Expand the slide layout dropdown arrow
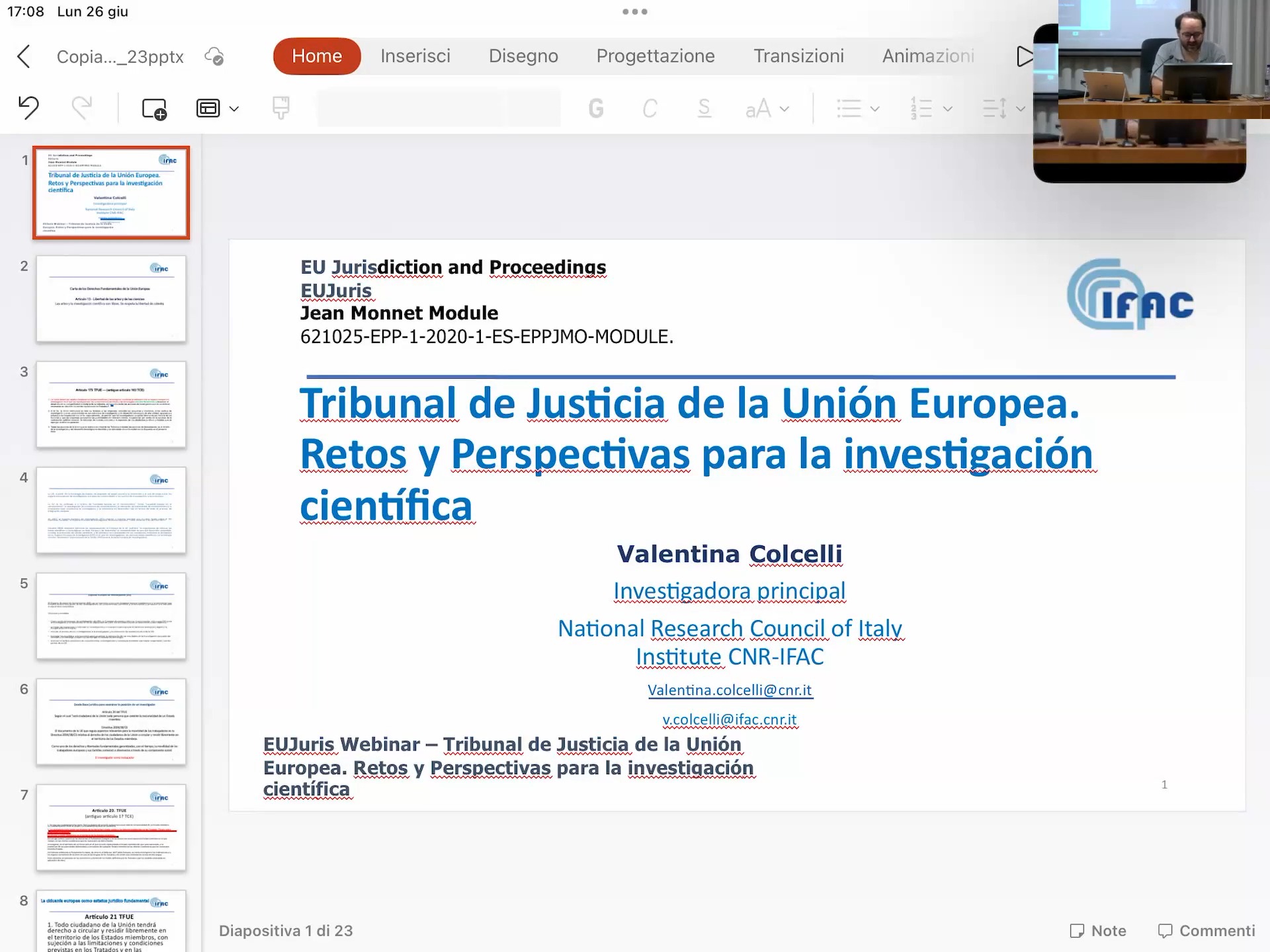This screenshot has width=1270, height=952. pyautogui.click(x=234, y=108)
